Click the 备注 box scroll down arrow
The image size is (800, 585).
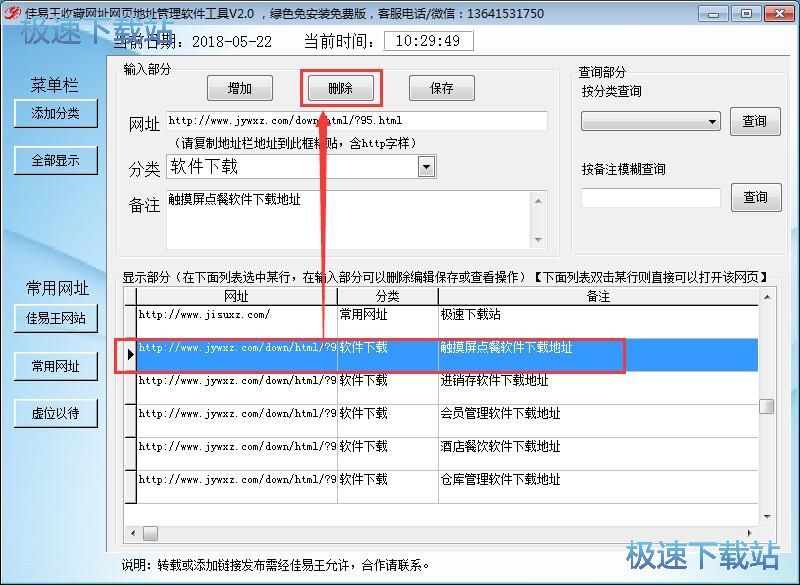[538, 239]
